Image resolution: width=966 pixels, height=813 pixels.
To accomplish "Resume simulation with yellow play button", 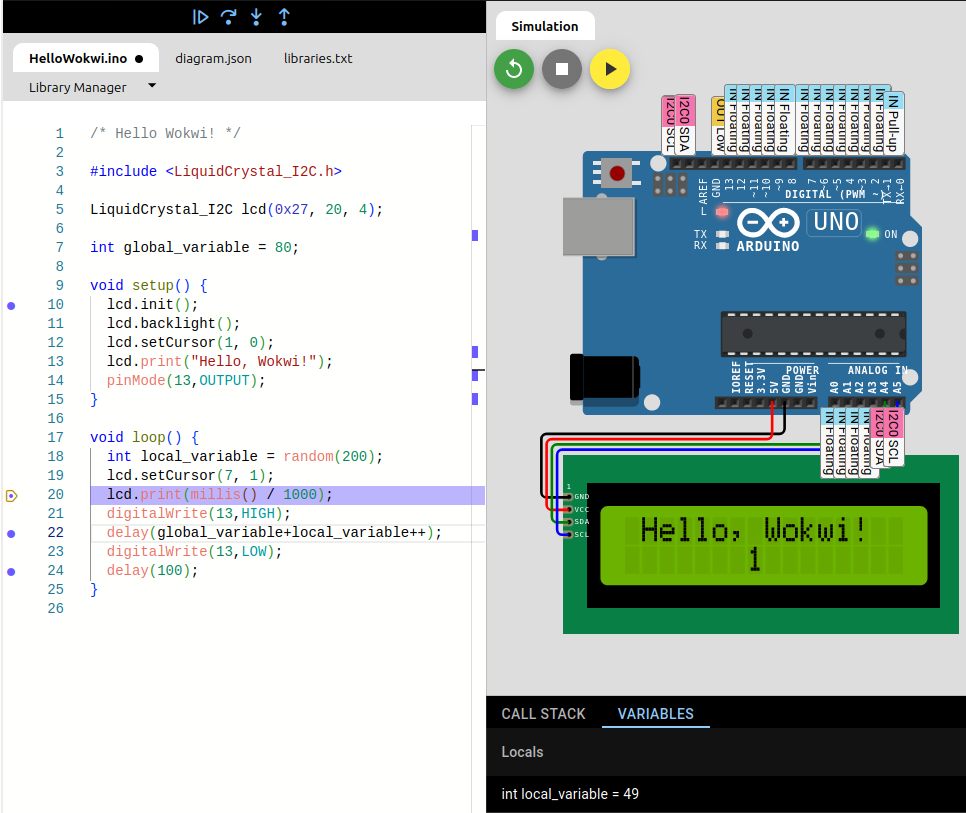I will click(610, 69).
